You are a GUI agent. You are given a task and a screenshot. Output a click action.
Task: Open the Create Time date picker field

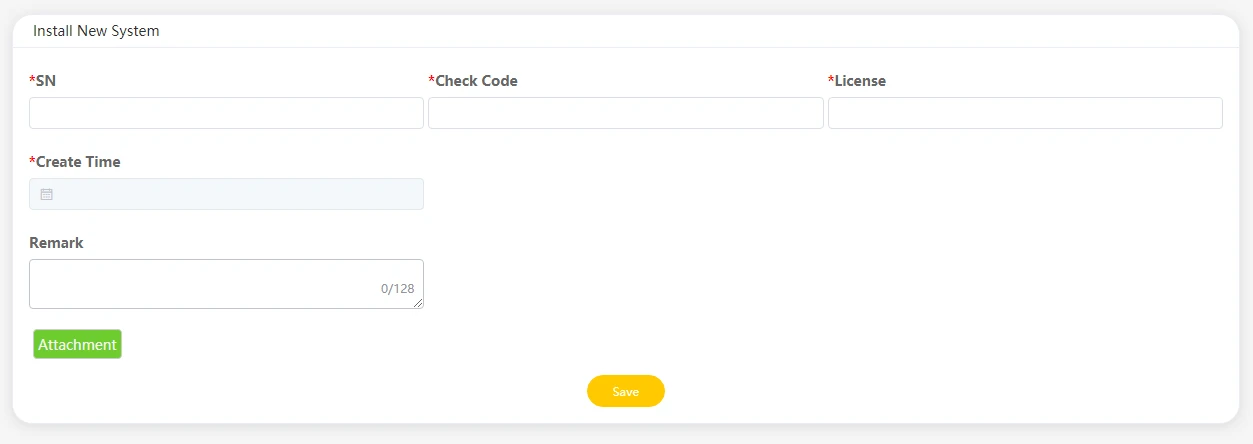[226, 194]
